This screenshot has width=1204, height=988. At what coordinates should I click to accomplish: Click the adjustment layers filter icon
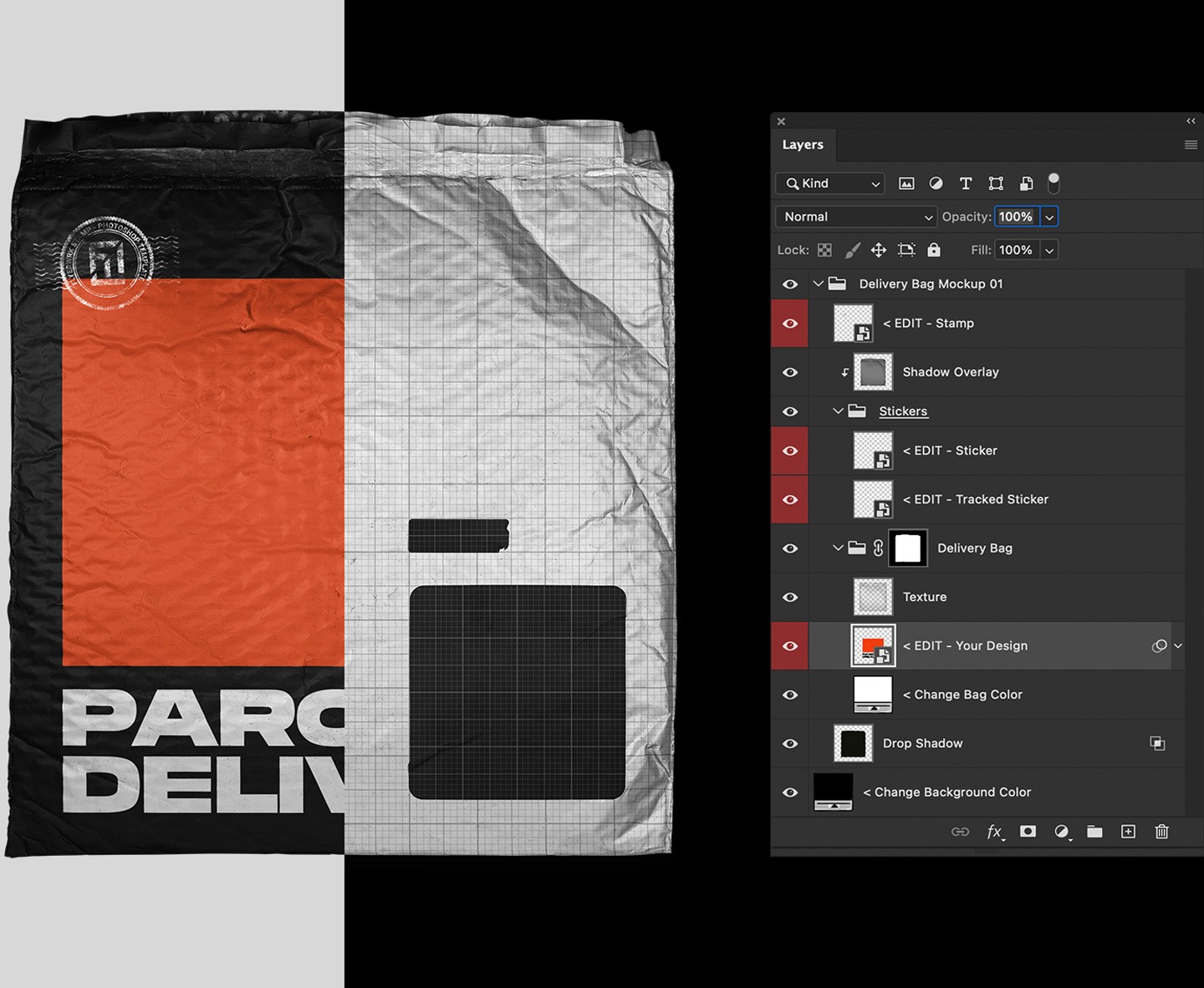pos(936,183)
